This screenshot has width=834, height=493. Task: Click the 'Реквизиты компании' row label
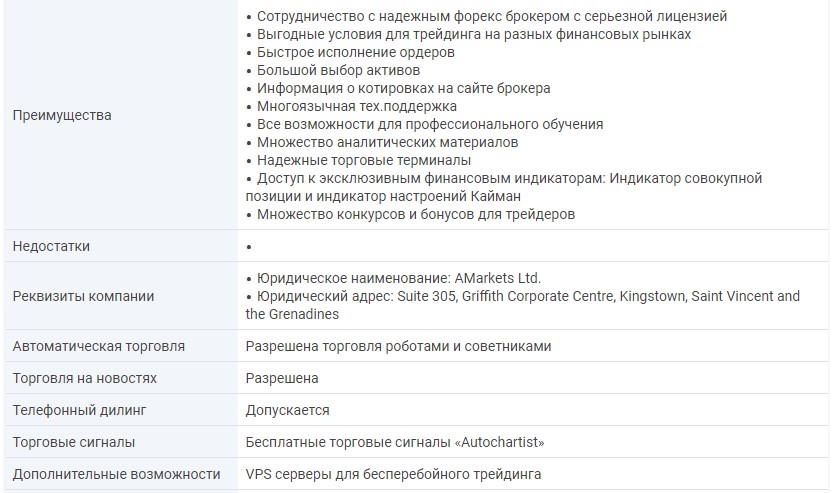point(83,296)
